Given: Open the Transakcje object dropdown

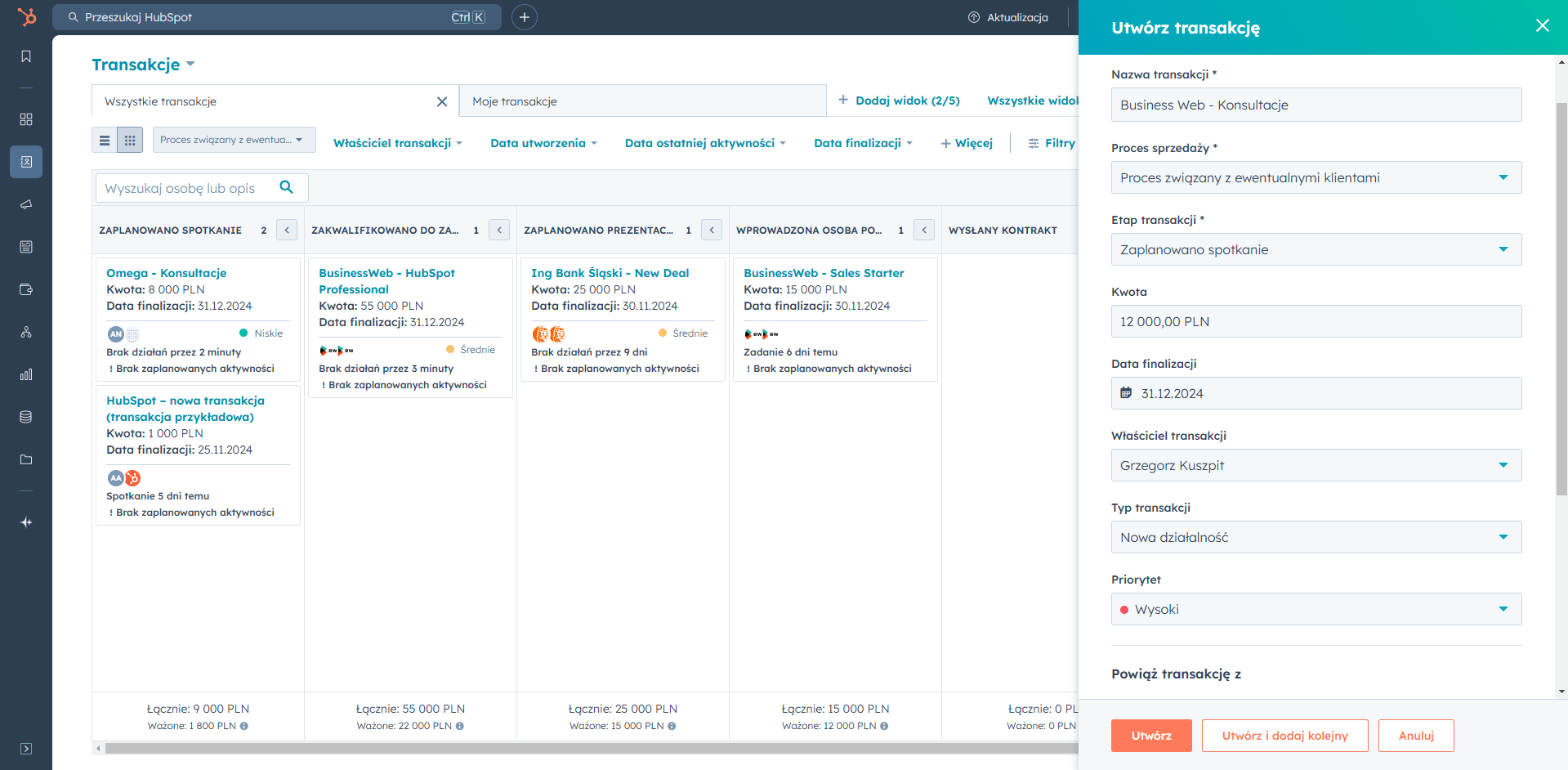Looking at the screenshot, I should [x=143, y=65].
